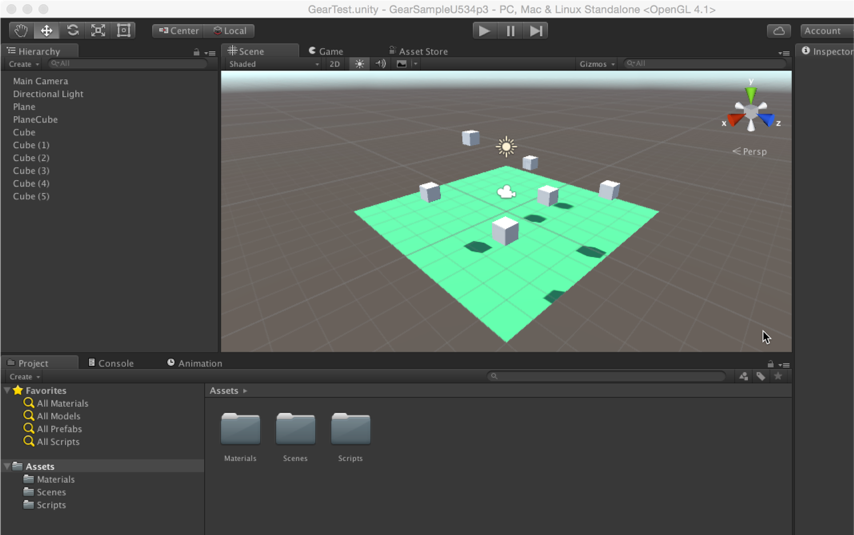This screenshot has height=535, width=854.
Task: Select the Move tool
Action: pos(46,31)
